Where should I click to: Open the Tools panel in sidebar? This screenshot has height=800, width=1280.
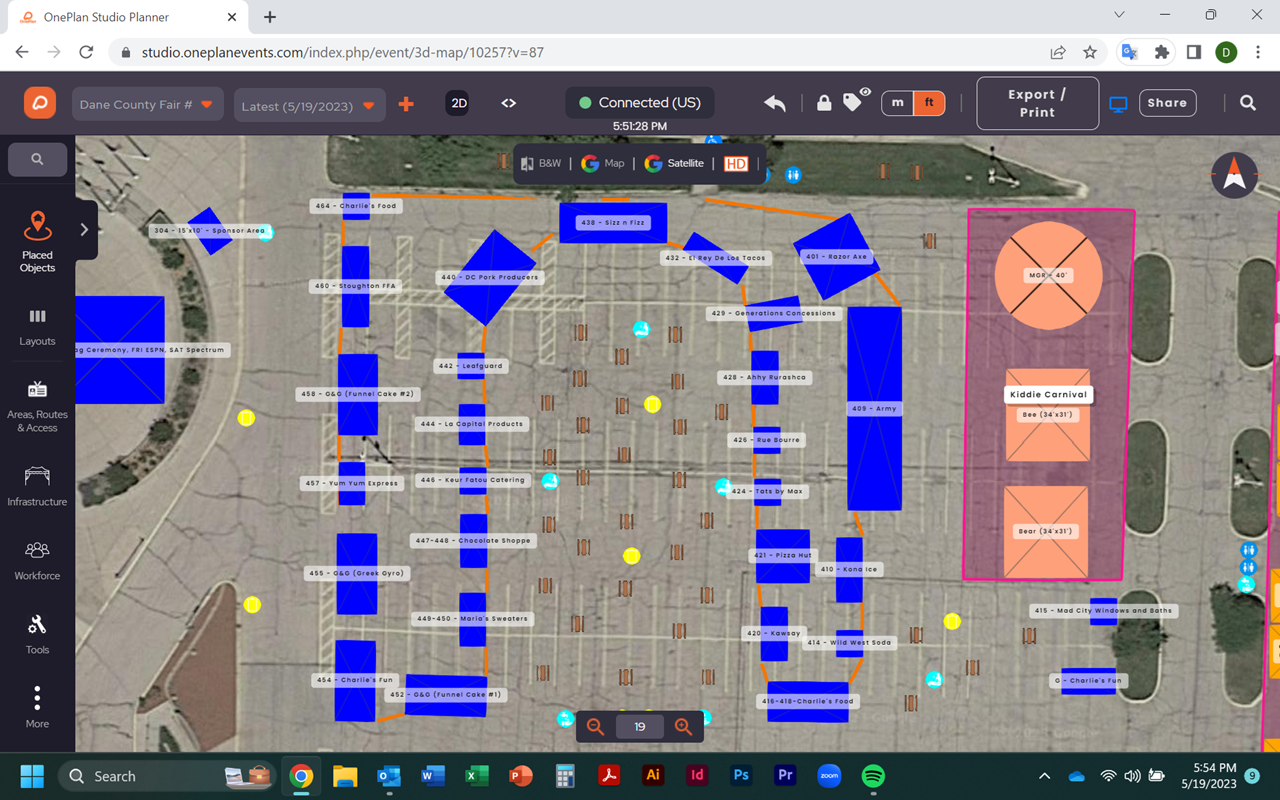tap(37, 635)
